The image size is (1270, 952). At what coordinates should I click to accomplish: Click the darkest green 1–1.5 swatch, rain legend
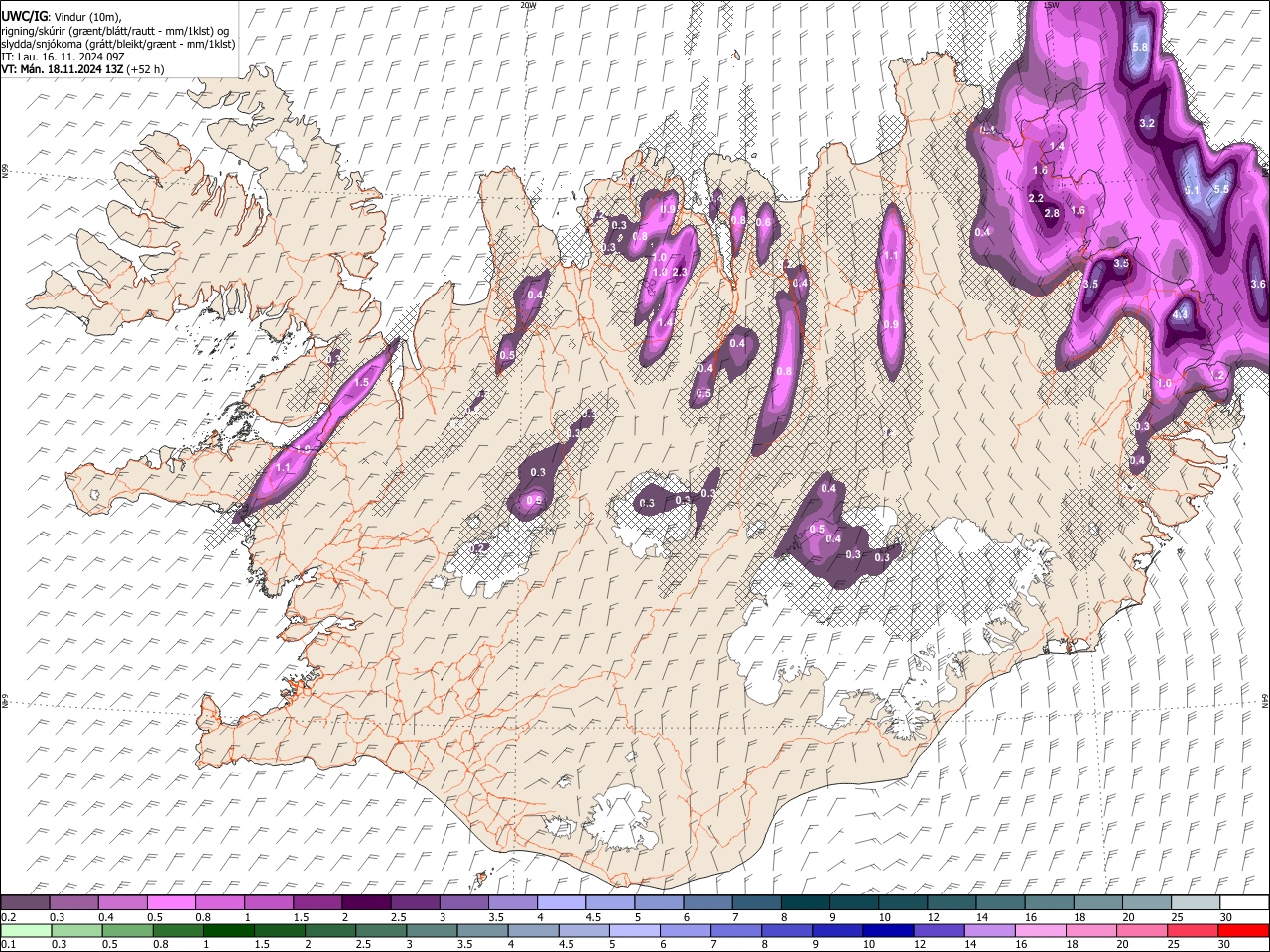230,930
